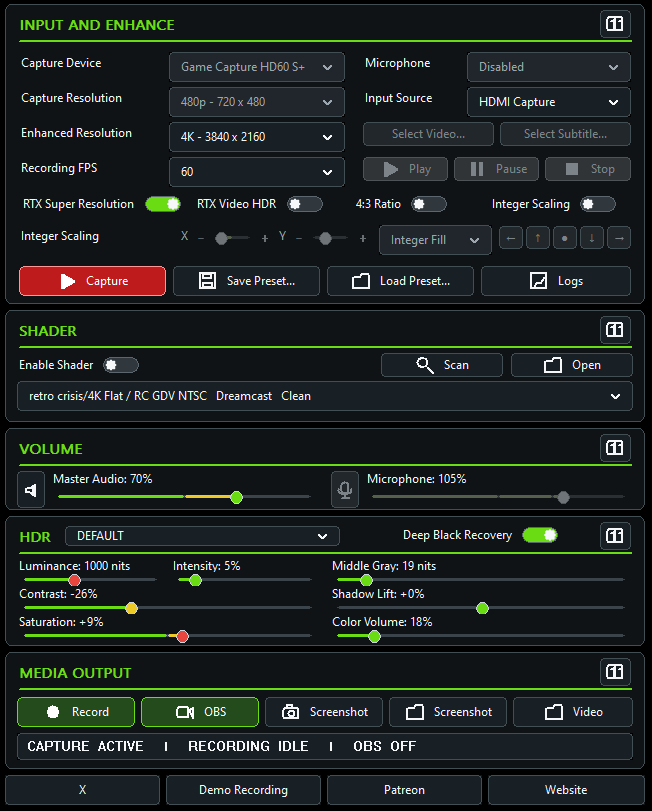
Task: Click the Media Output panel layout icon
Action: (x=615, y=672)
